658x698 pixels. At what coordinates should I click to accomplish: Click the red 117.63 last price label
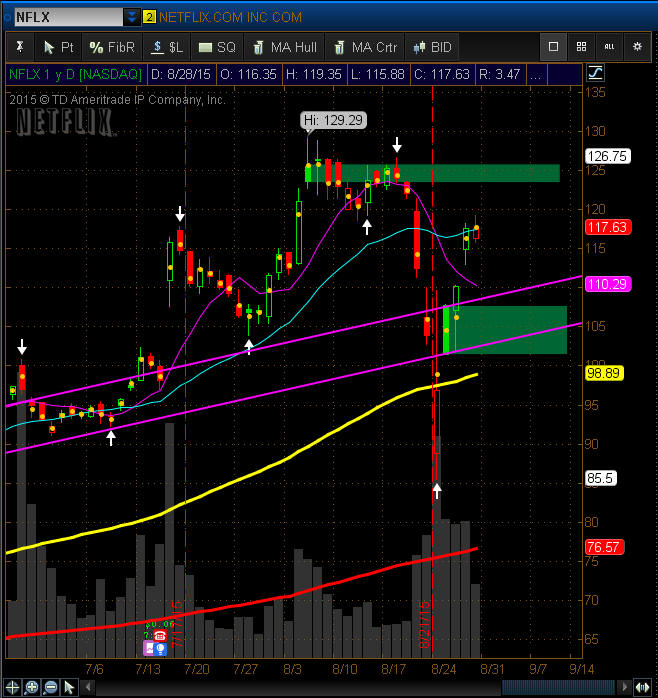pos(607,227)
